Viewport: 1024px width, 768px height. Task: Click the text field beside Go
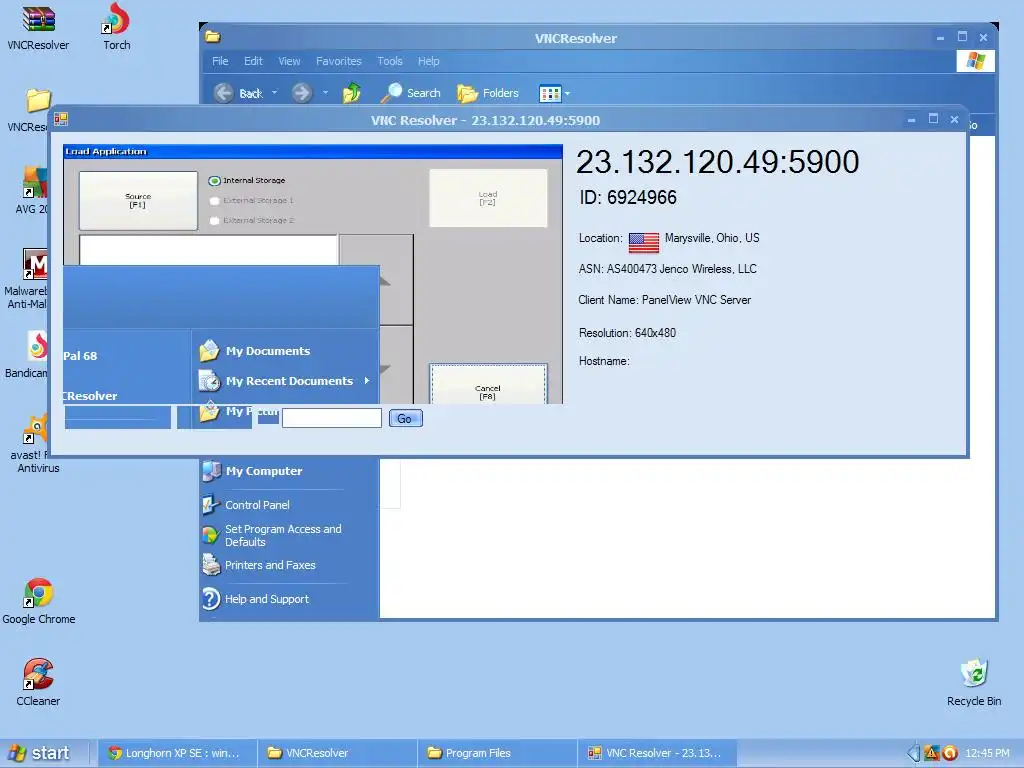click(x=332, y=419)
